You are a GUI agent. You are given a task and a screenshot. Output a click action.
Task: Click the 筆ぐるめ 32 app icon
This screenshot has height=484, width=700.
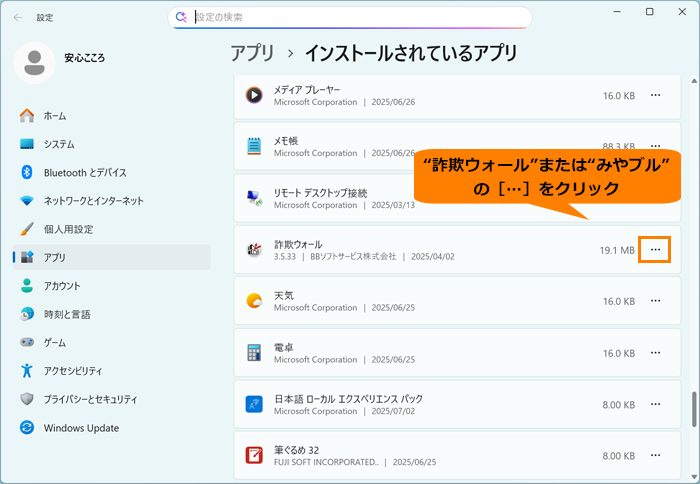[254, 455]
